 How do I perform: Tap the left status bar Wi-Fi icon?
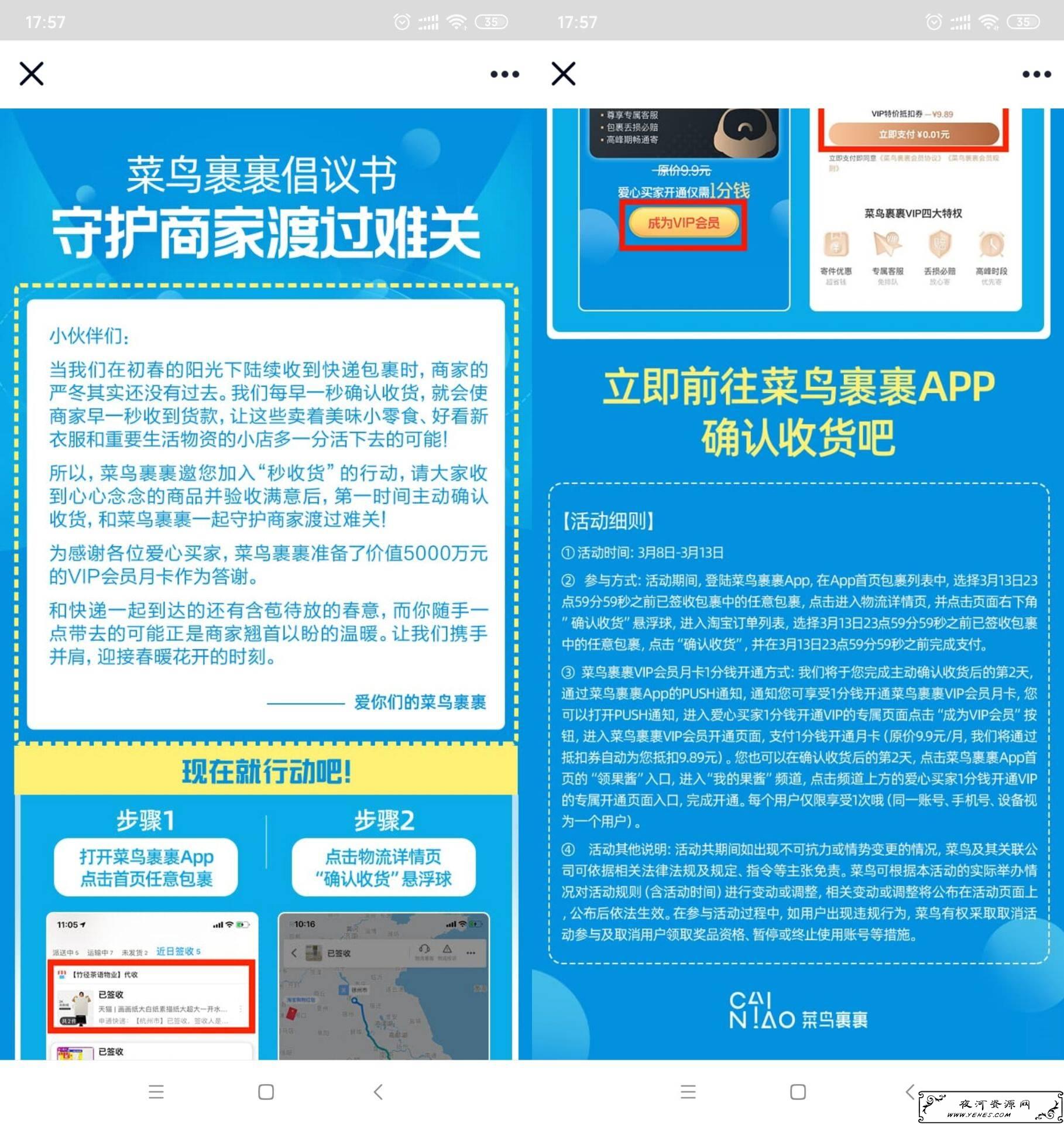[x=457, y=22]
